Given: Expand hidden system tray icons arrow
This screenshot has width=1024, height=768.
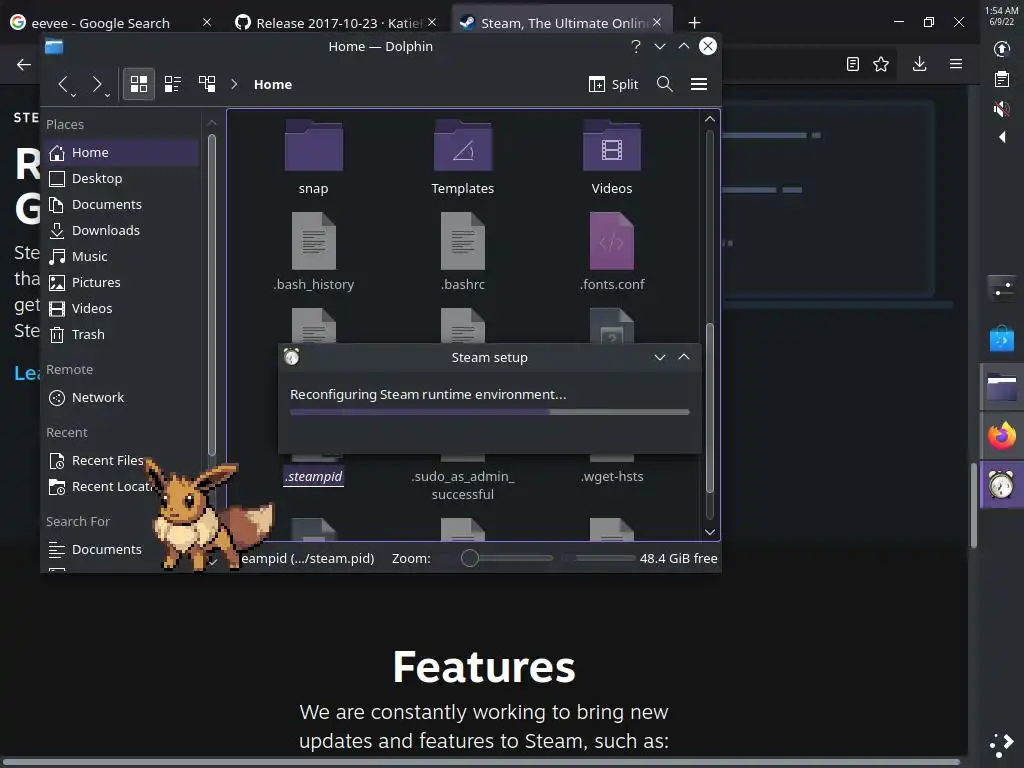Looking at the screenshot, I should point(1002,137).
